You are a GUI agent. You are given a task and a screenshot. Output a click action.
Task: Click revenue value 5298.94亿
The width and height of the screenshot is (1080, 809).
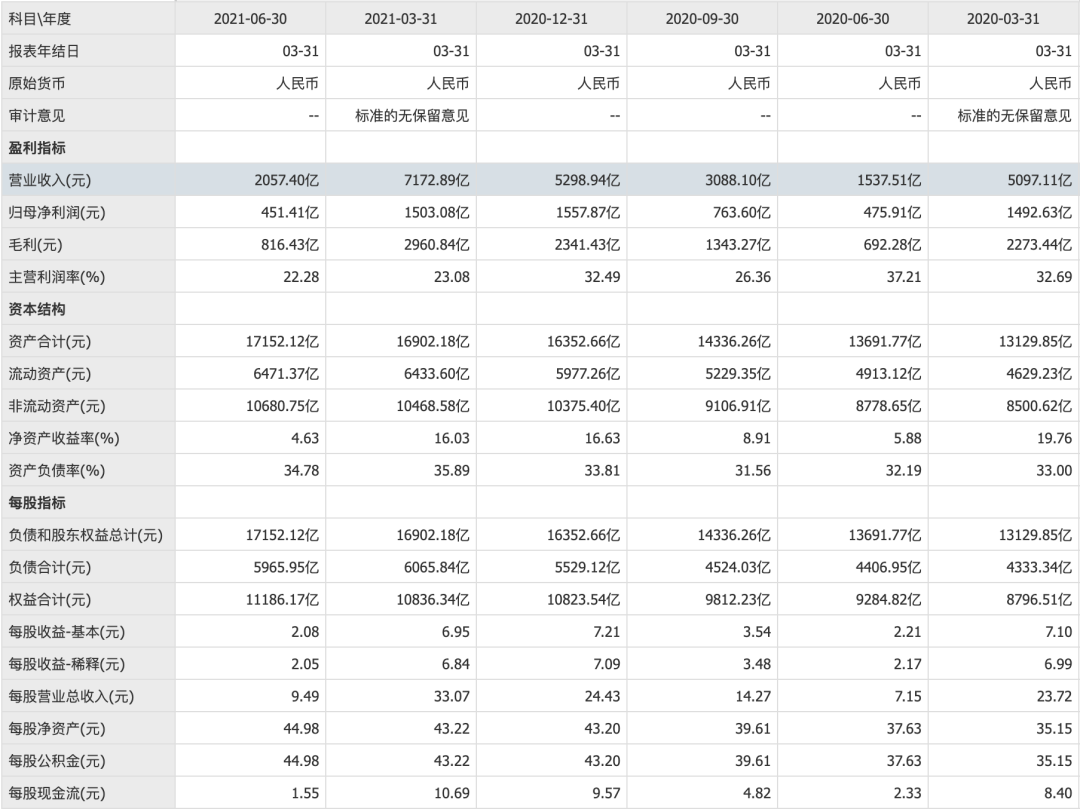coord(588,180)
